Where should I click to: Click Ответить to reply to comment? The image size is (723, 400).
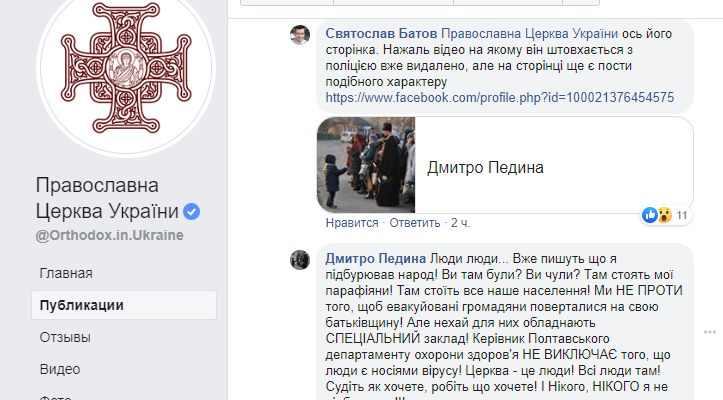(x=415, y=223)
